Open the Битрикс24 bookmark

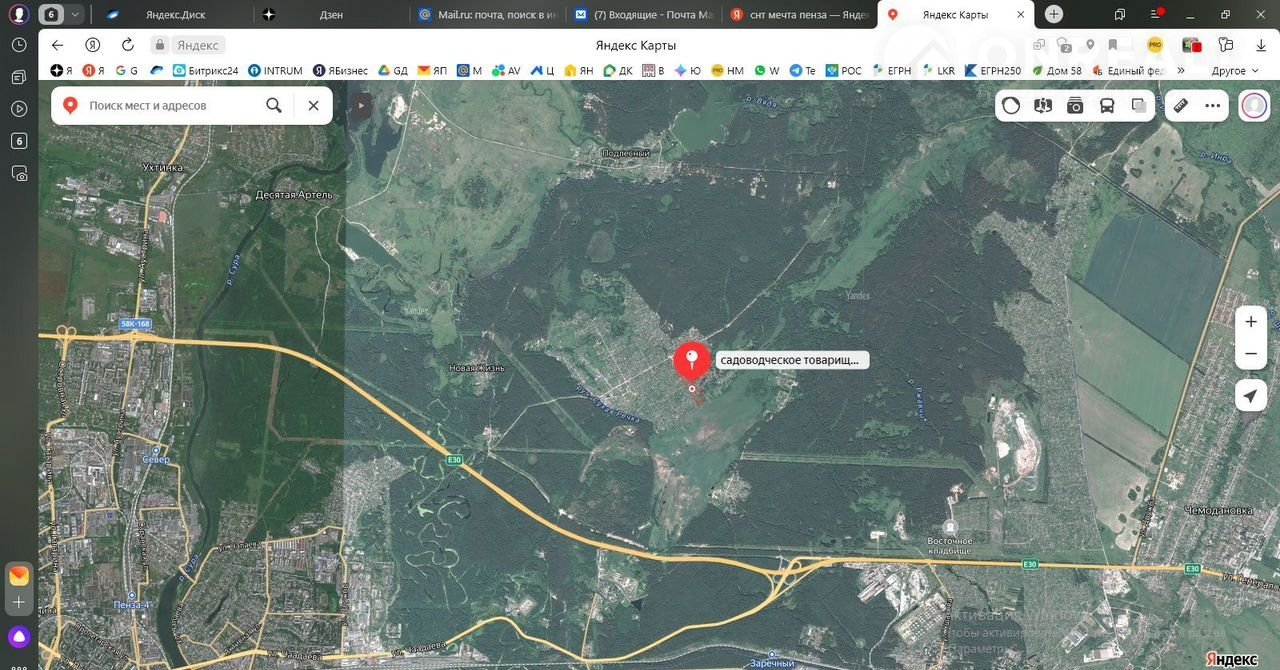(x=206, y=71)
